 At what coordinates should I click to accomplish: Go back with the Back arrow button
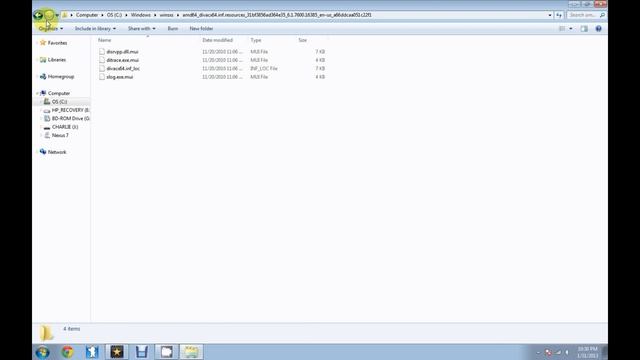point(38,15)
